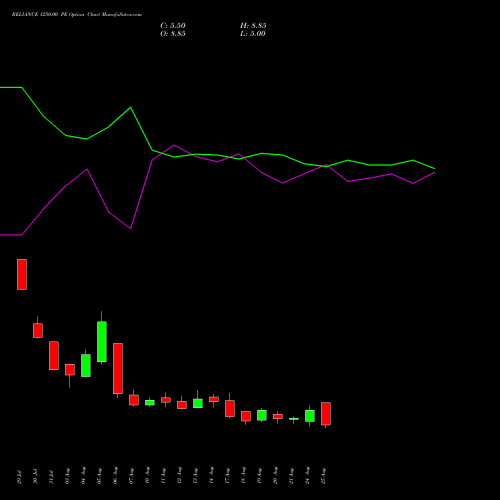Click the '03 Aug' date axis label

click(x=67, y=476)
